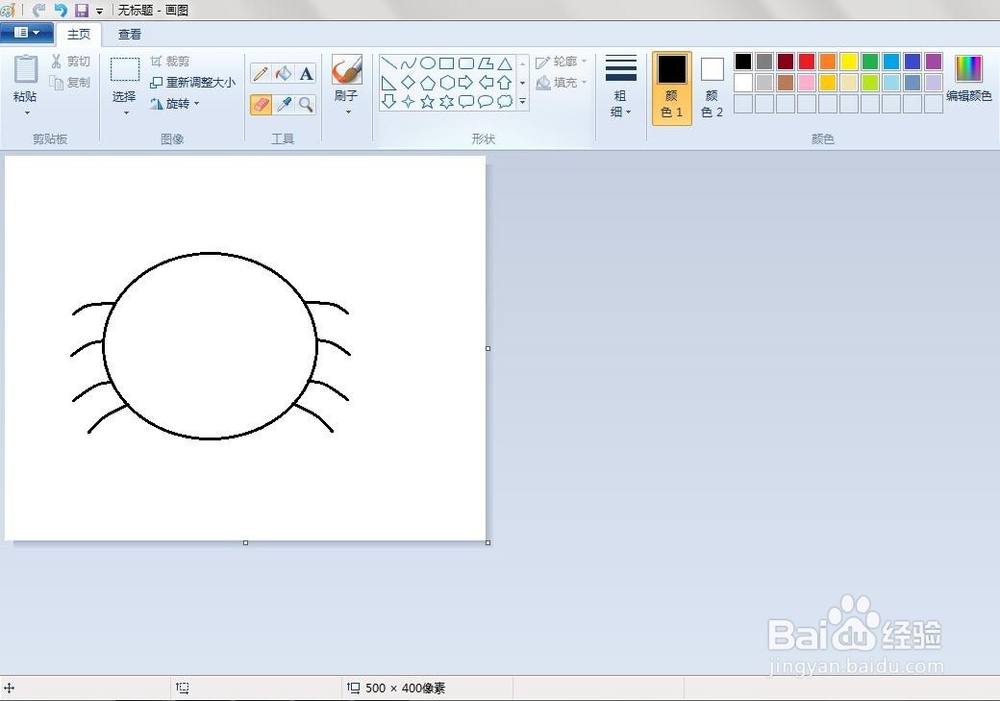Select the Text tool
The width and height of the screenshot is (1000, 701).
[306, 74]
